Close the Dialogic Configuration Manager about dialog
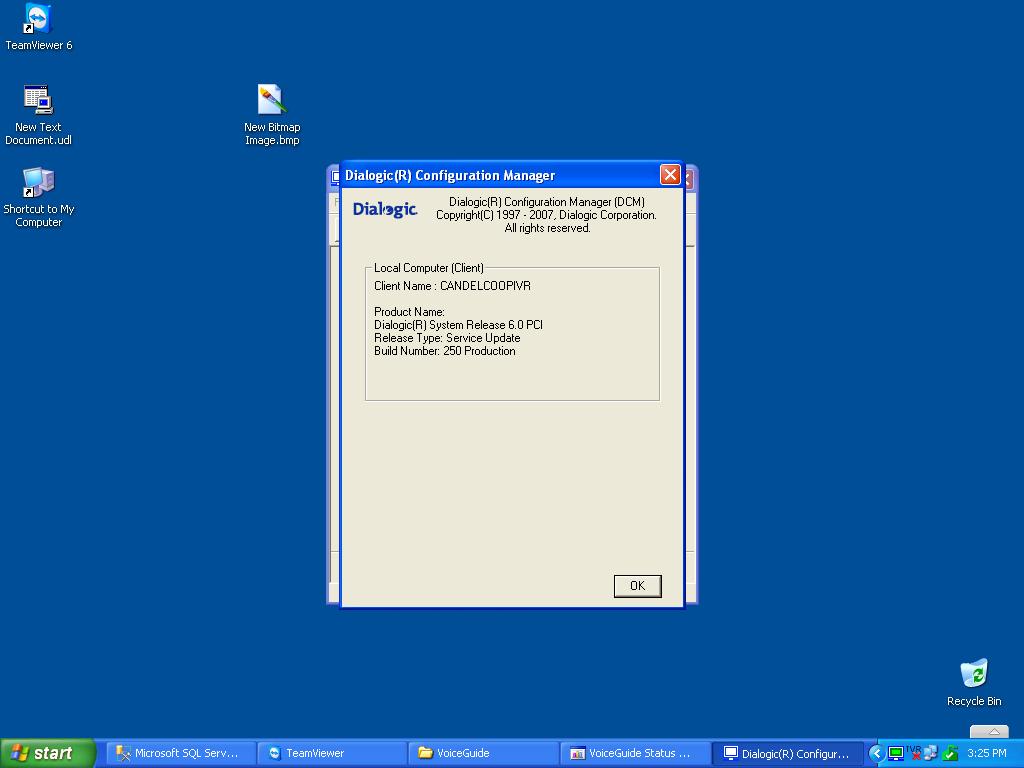This screenshot has height=768, width=1024. tap(670, 174)
